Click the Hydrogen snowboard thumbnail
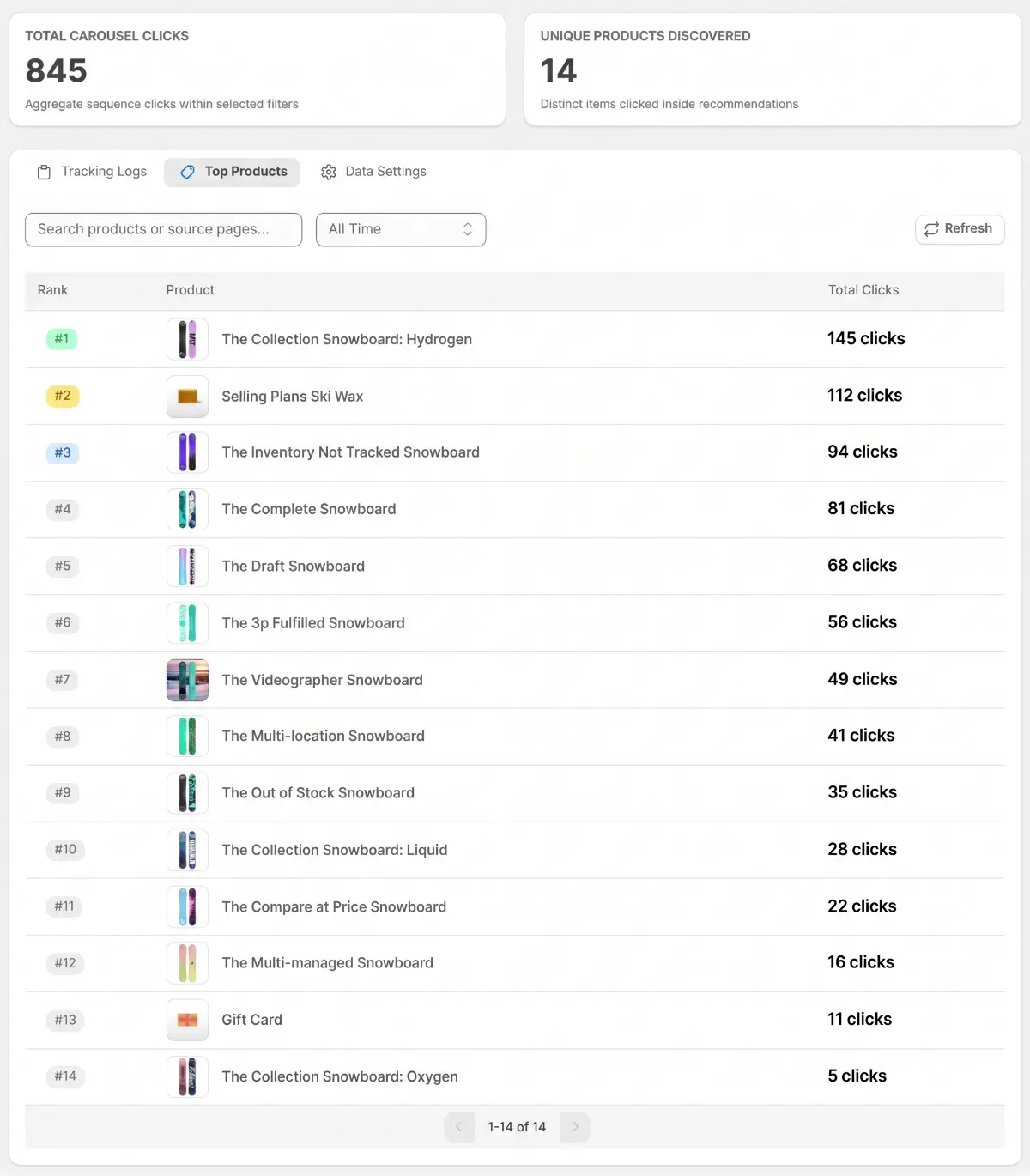 [x=187, y=339]
